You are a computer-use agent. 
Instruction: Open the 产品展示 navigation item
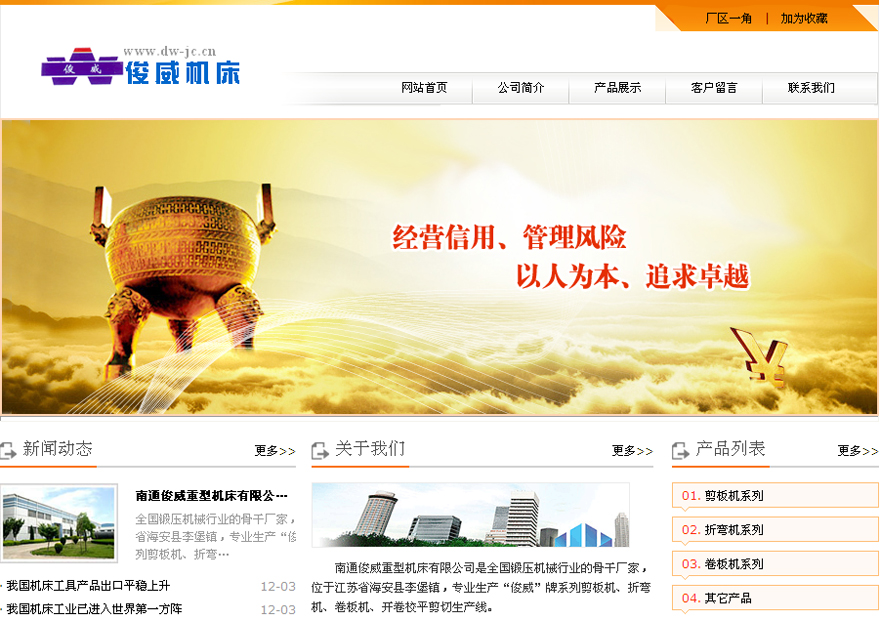tap(617, 88)
